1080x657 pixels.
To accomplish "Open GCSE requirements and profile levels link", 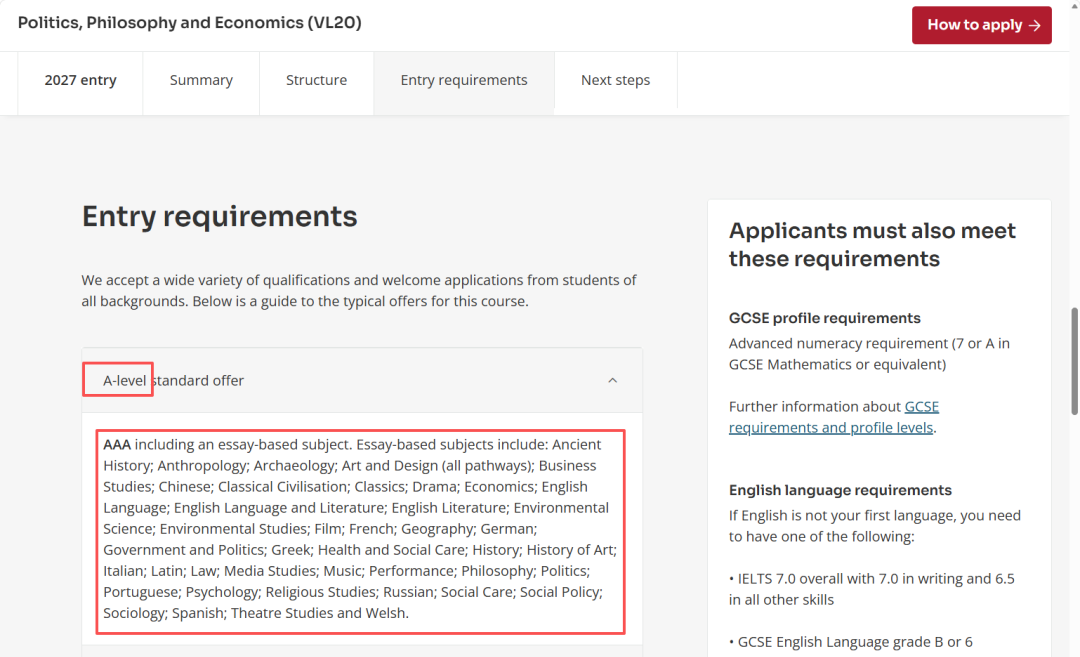I will click(x=833, y=417).
